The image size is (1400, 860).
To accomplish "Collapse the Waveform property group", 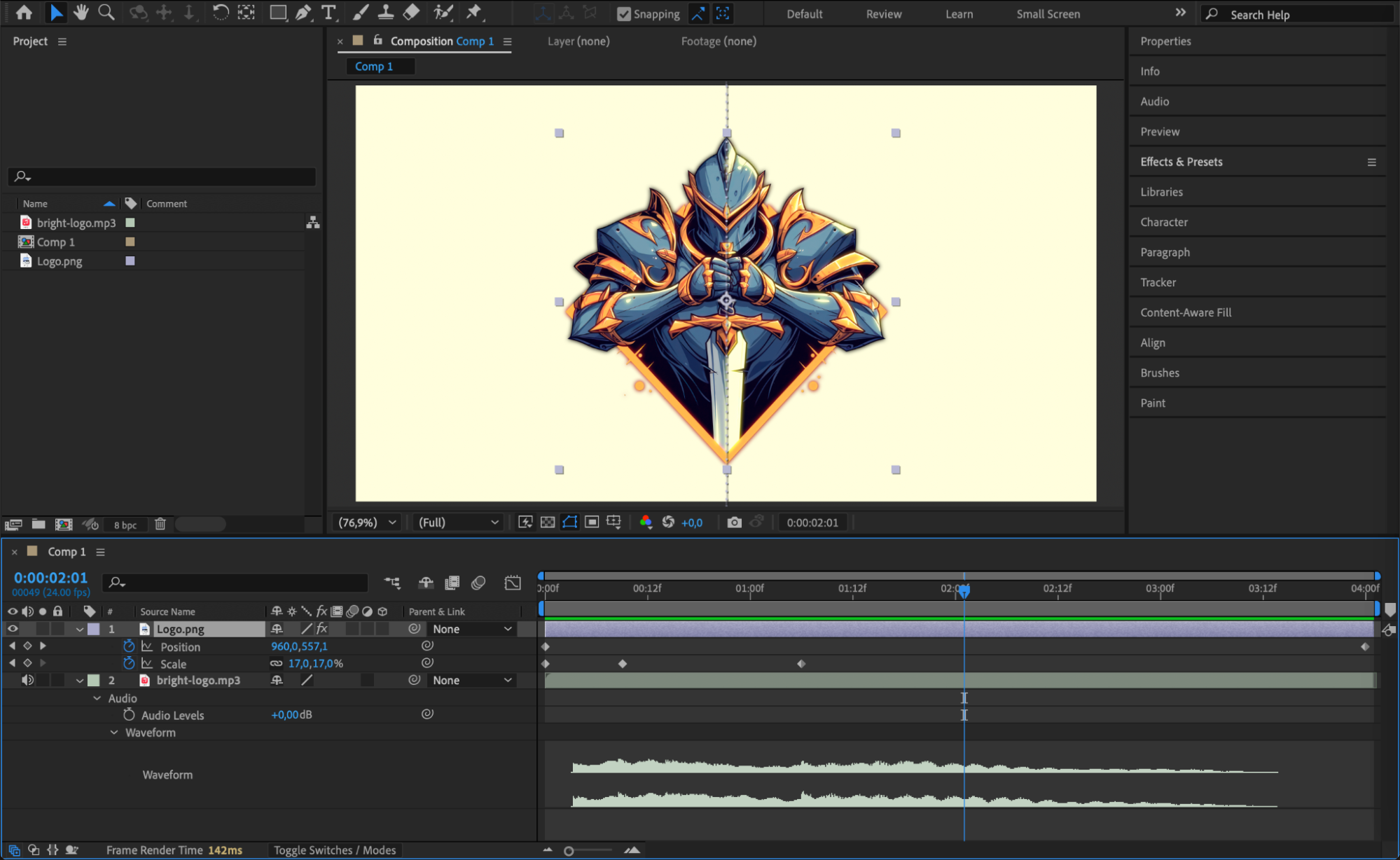I will [113, 733].
